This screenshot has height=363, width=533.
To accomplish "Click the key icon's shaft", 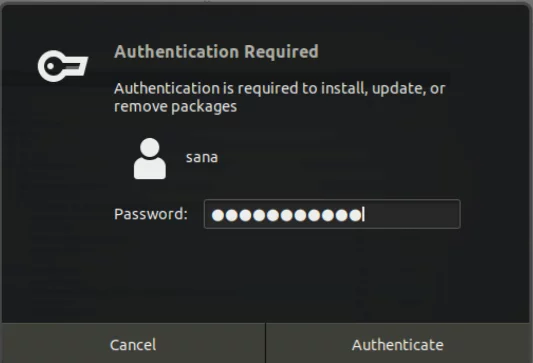I will click(76, 66).
